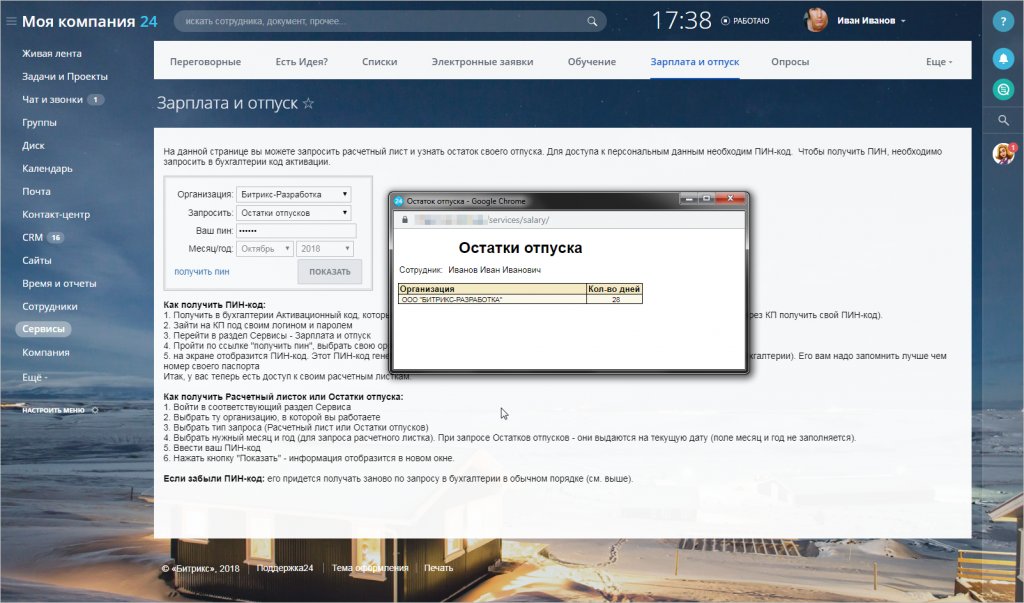This screenshot has height=603, width=1024.
Task: Click the padlock icon in popup address bar
Action: pyautogui.click(x=405, y=220)
